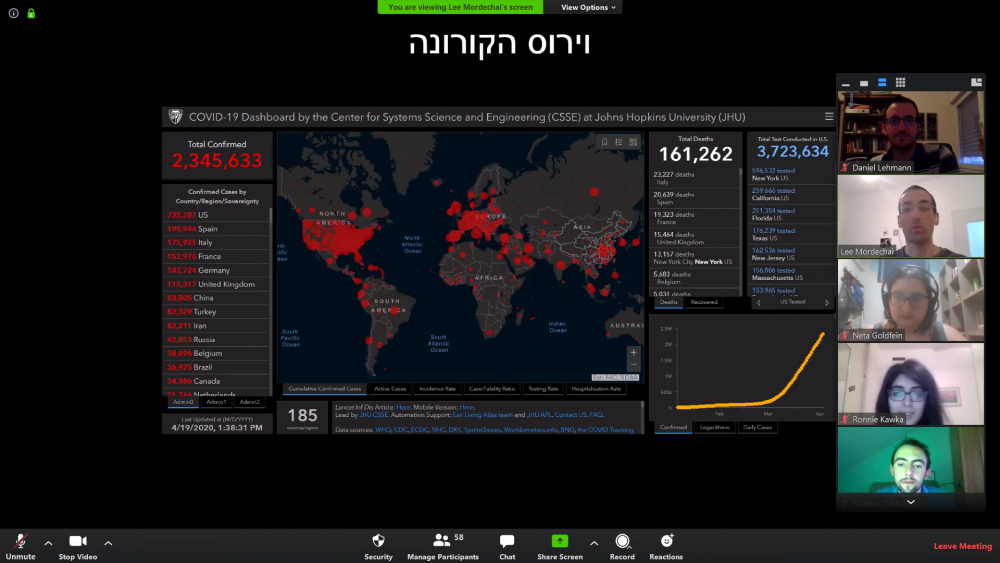Click the green Share Screen icon

coord(559,541)
